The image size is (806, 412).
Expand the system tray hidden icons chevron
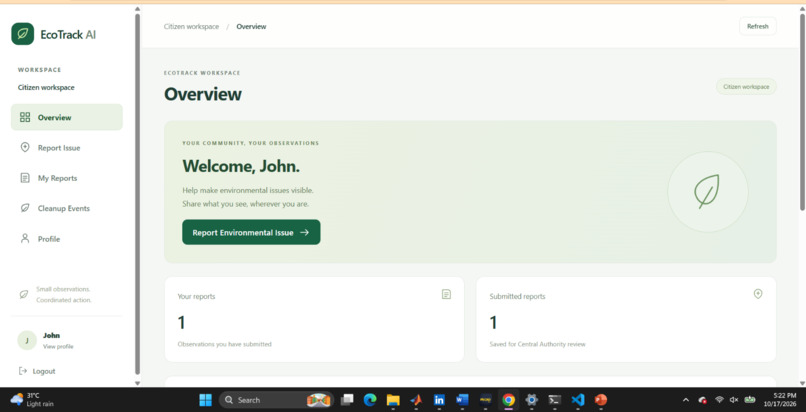coord(685,400)
